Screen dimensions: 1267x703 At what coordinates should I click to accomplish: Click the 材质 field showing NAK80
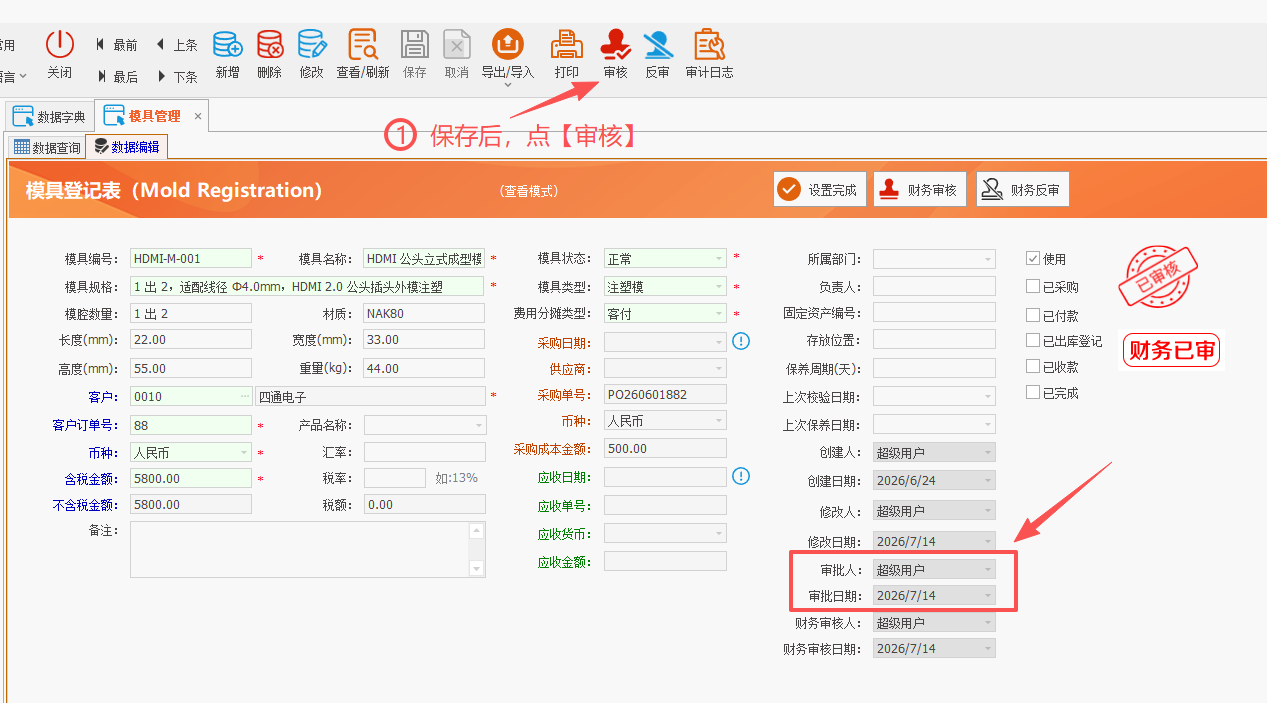click(424, 313)
